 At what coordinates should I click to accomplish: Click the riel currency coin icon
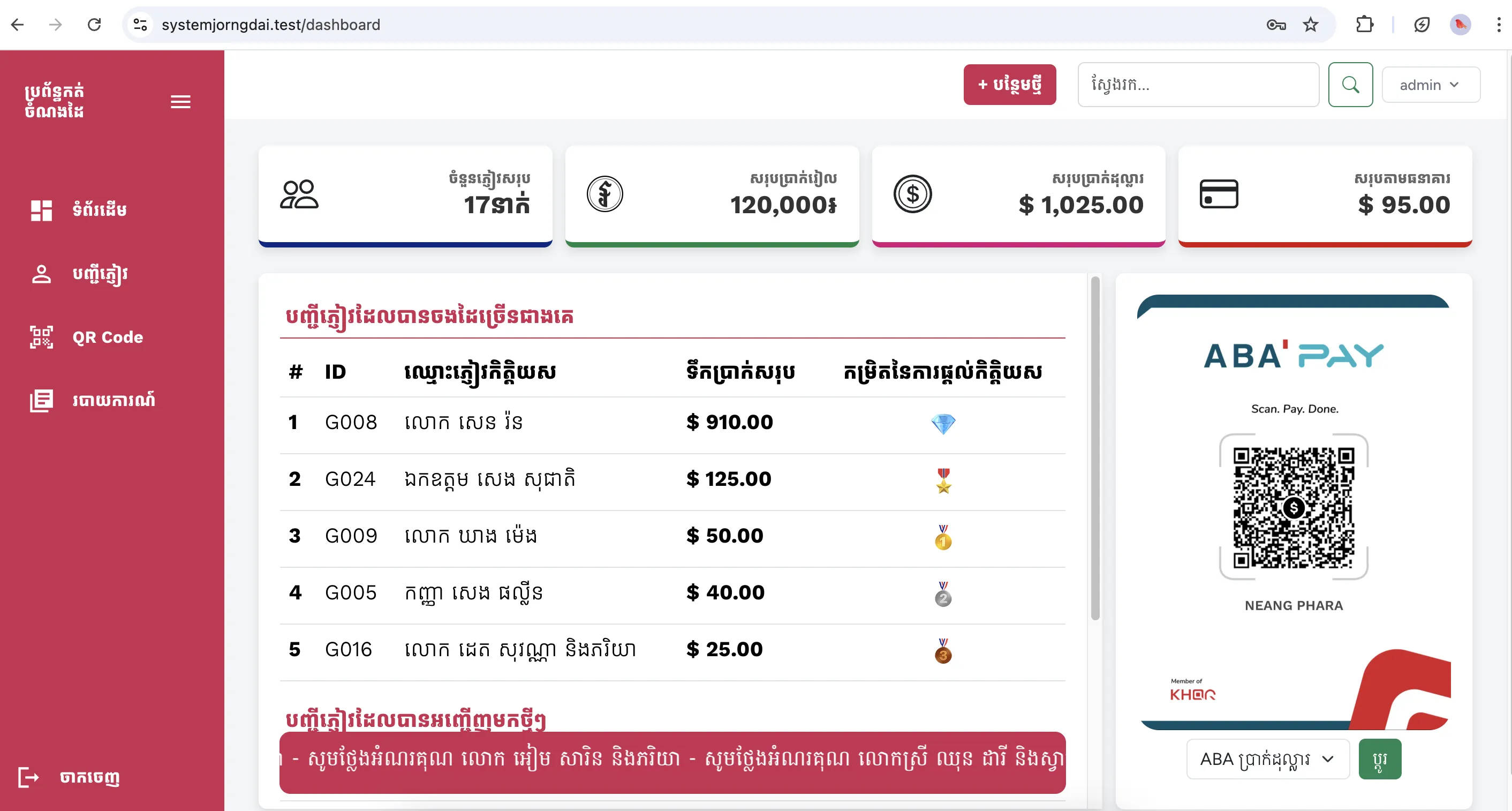[x=604, y=194]
